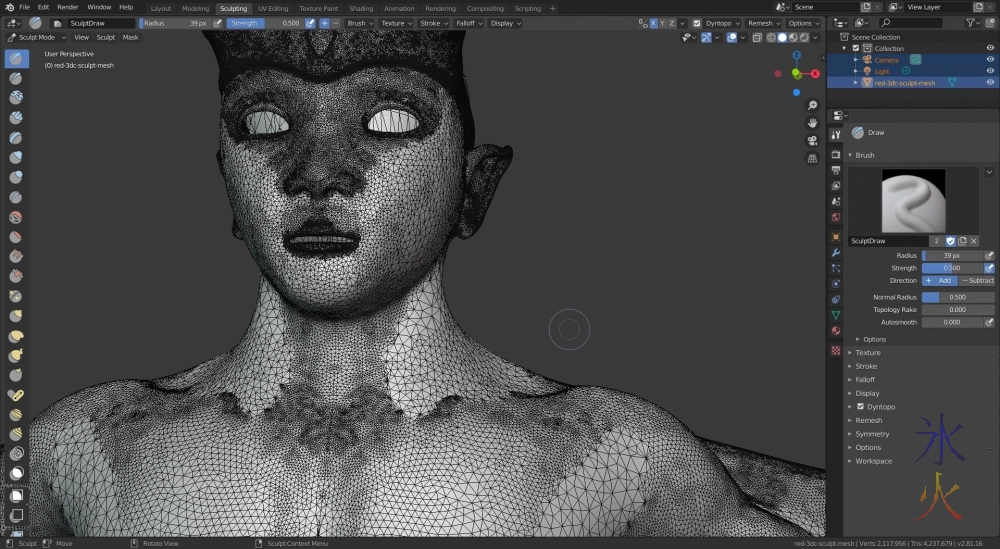
Task: Expand the Symmetry panel in properties
Action: point(872,434)
